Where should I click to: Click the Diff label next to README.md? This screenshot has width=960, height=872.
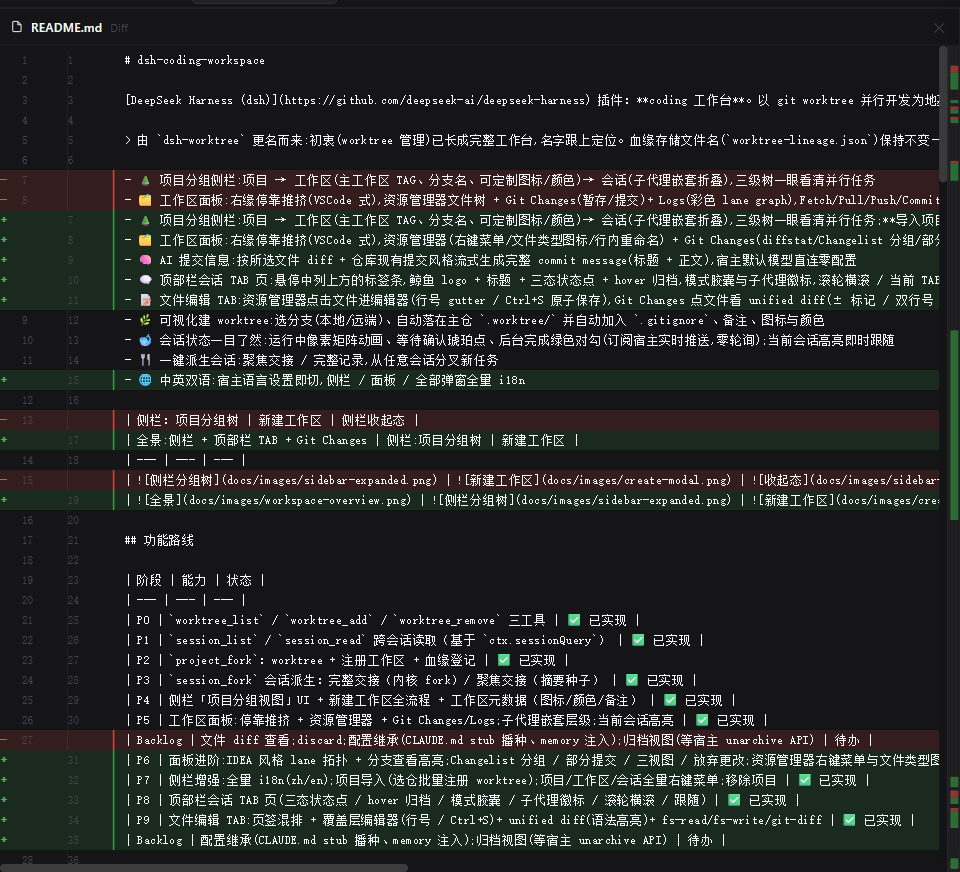tap(119, 28)
